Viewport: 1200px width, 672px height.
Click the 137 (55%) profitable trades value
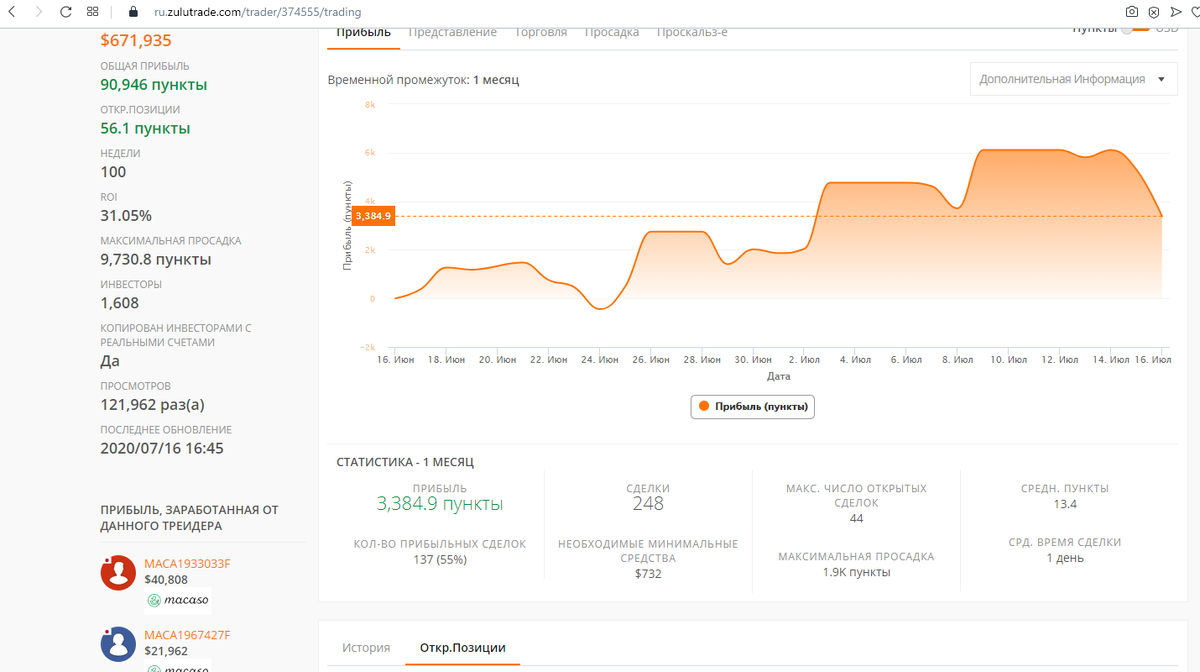click(x=440, y=559)
